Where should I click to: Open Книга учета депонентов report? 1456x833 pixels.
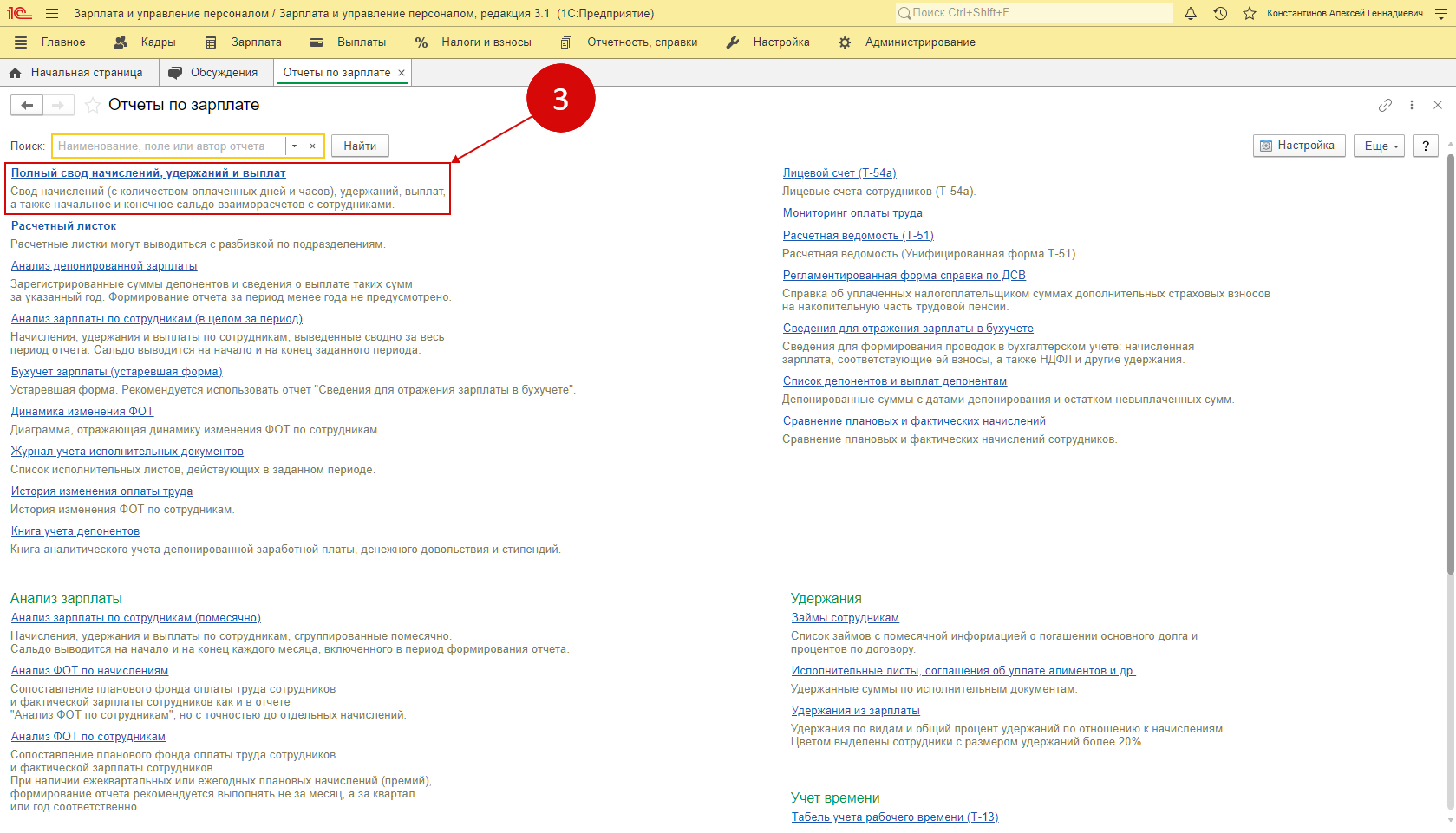[75, 531]
